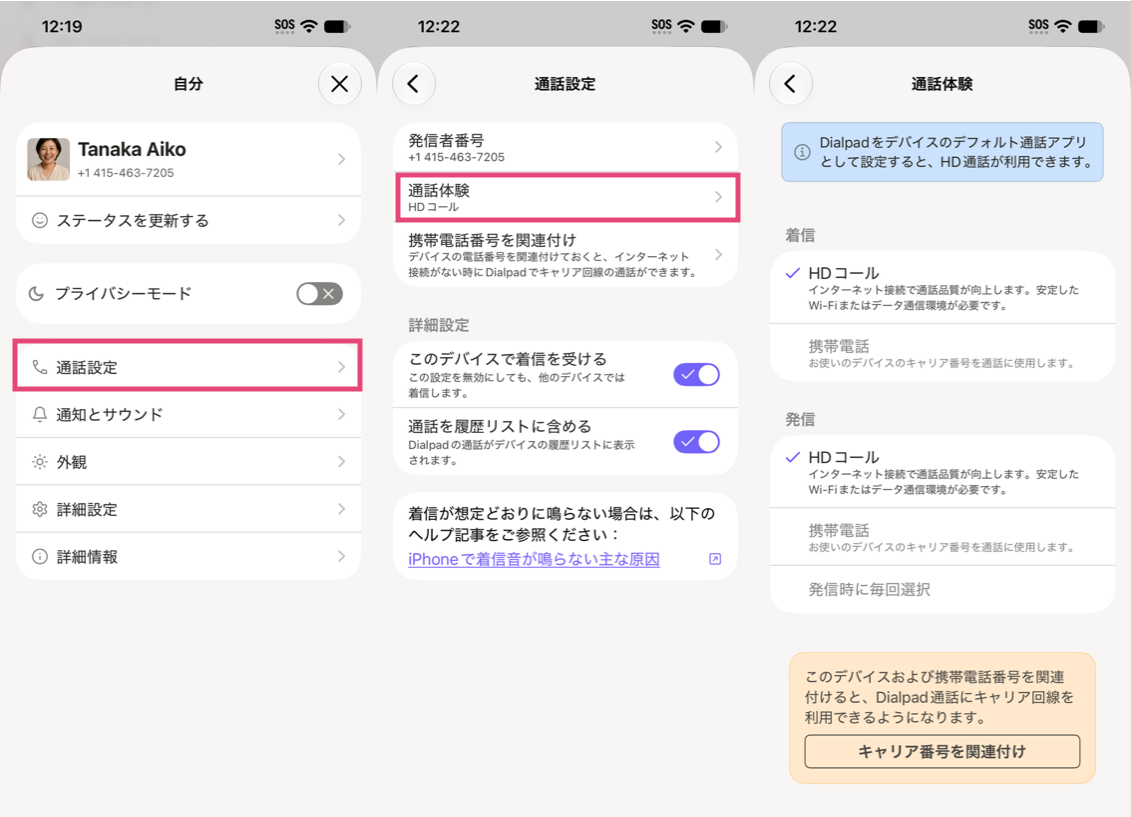Viewport: 1131px width, 817px height.
Task: Go back from 通話設定 screen
Action: click(x=413, y=84)
